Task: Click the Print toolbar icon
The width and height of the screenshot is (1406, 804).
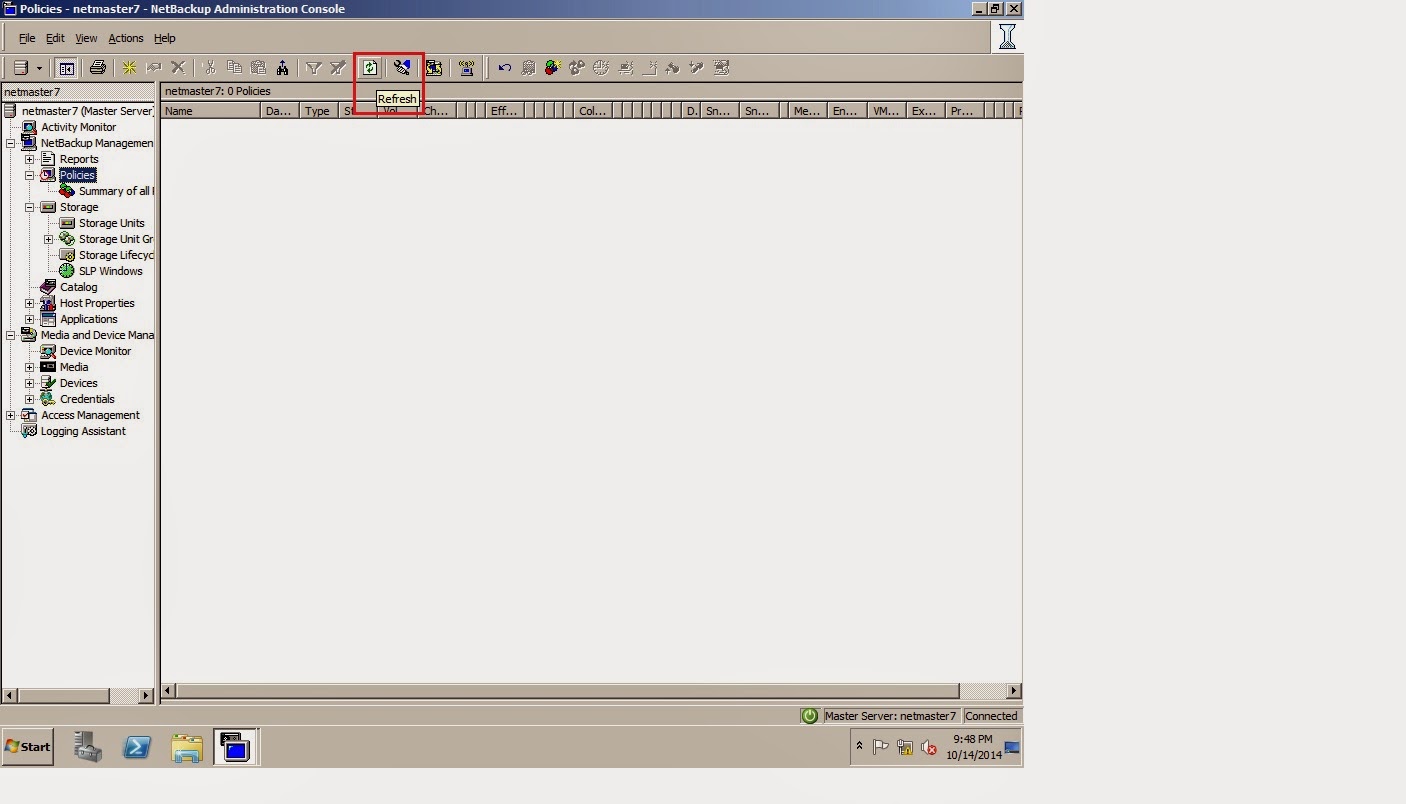Action: coord(97,68)
